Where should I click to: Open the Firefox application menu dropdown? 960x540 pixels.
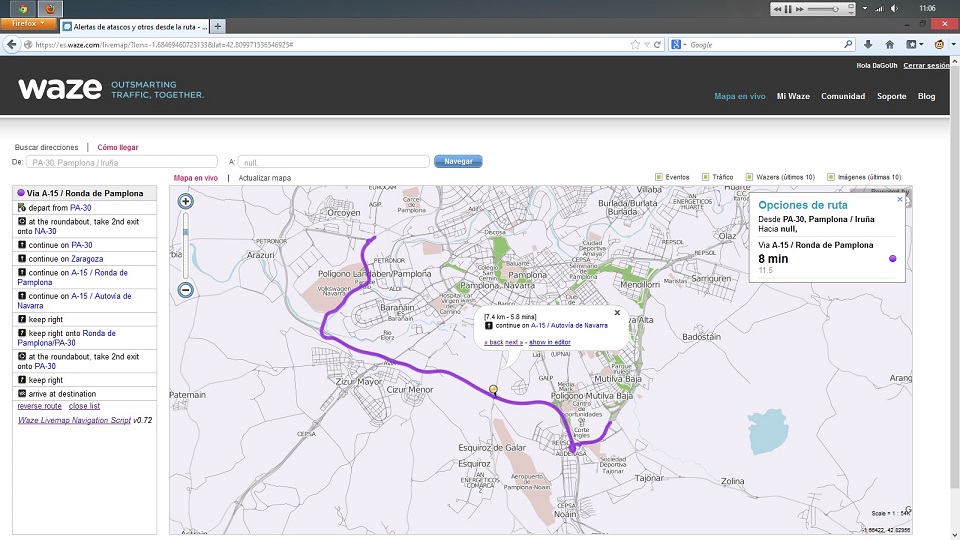pos(29,22)
